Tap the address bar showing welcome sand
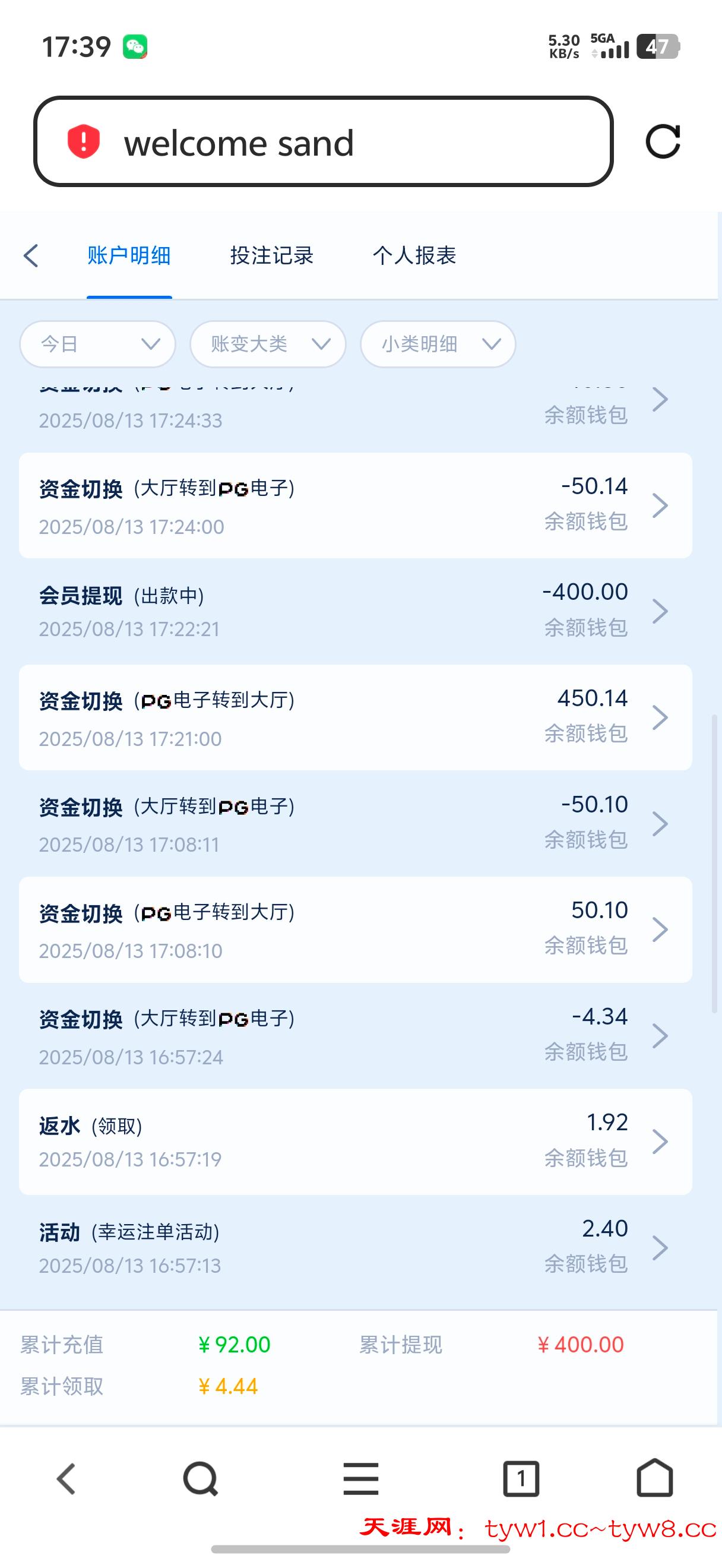The width and height of the screenshot is (722, 1568). [x=323, y=142]
